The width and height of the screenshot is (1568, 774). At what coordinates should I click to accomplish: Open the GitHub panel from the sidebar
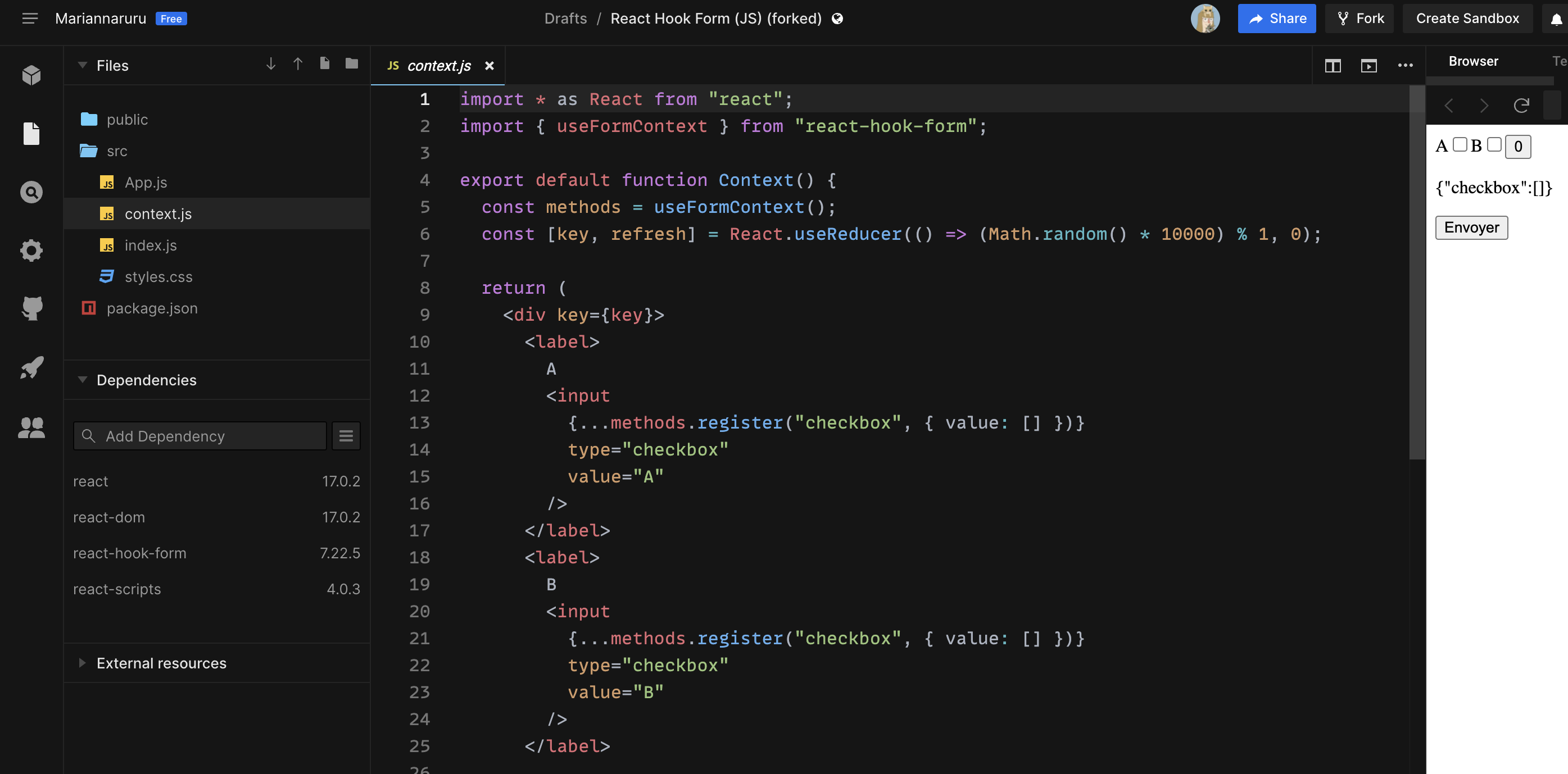click(x=31, y=308)
